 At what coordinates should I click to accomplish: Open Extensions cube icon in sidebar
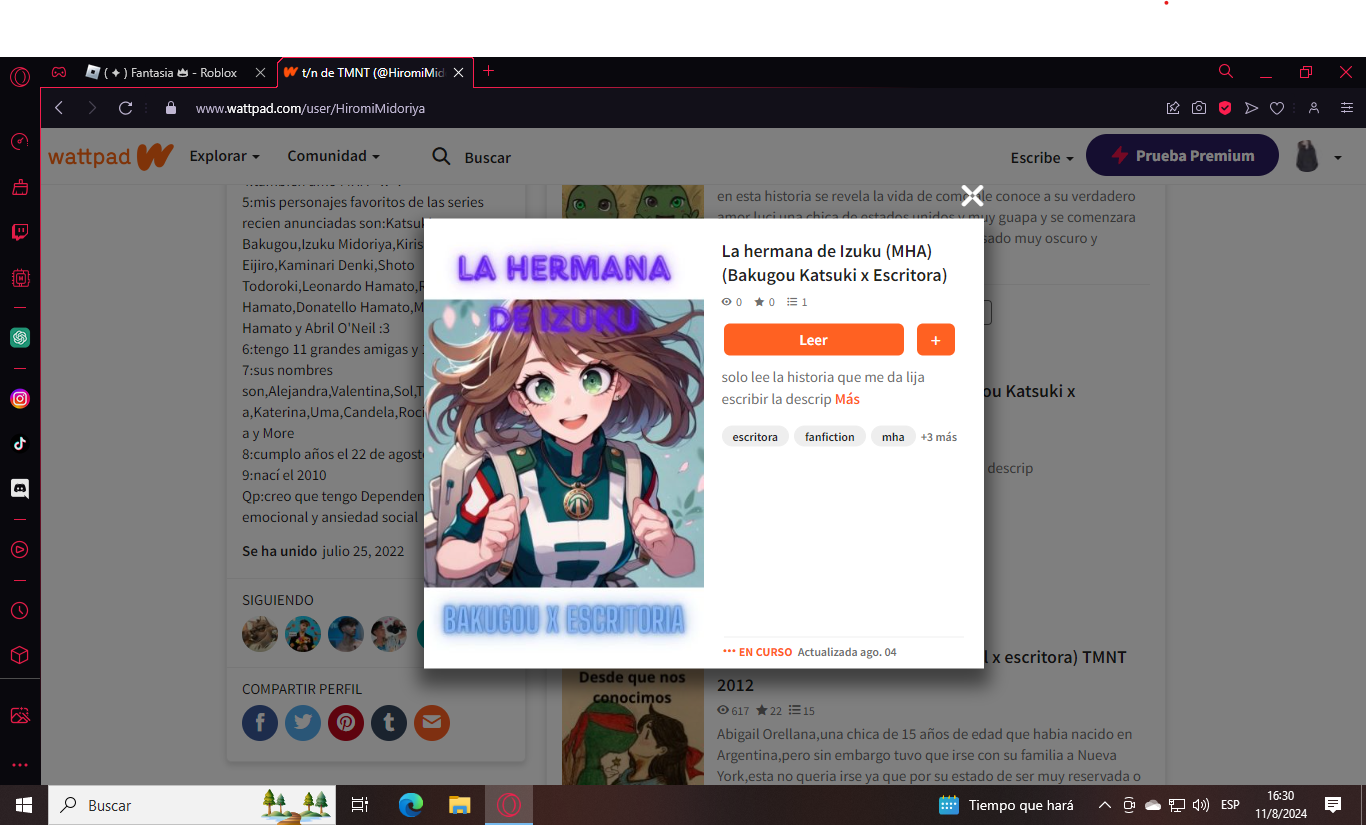20,655
